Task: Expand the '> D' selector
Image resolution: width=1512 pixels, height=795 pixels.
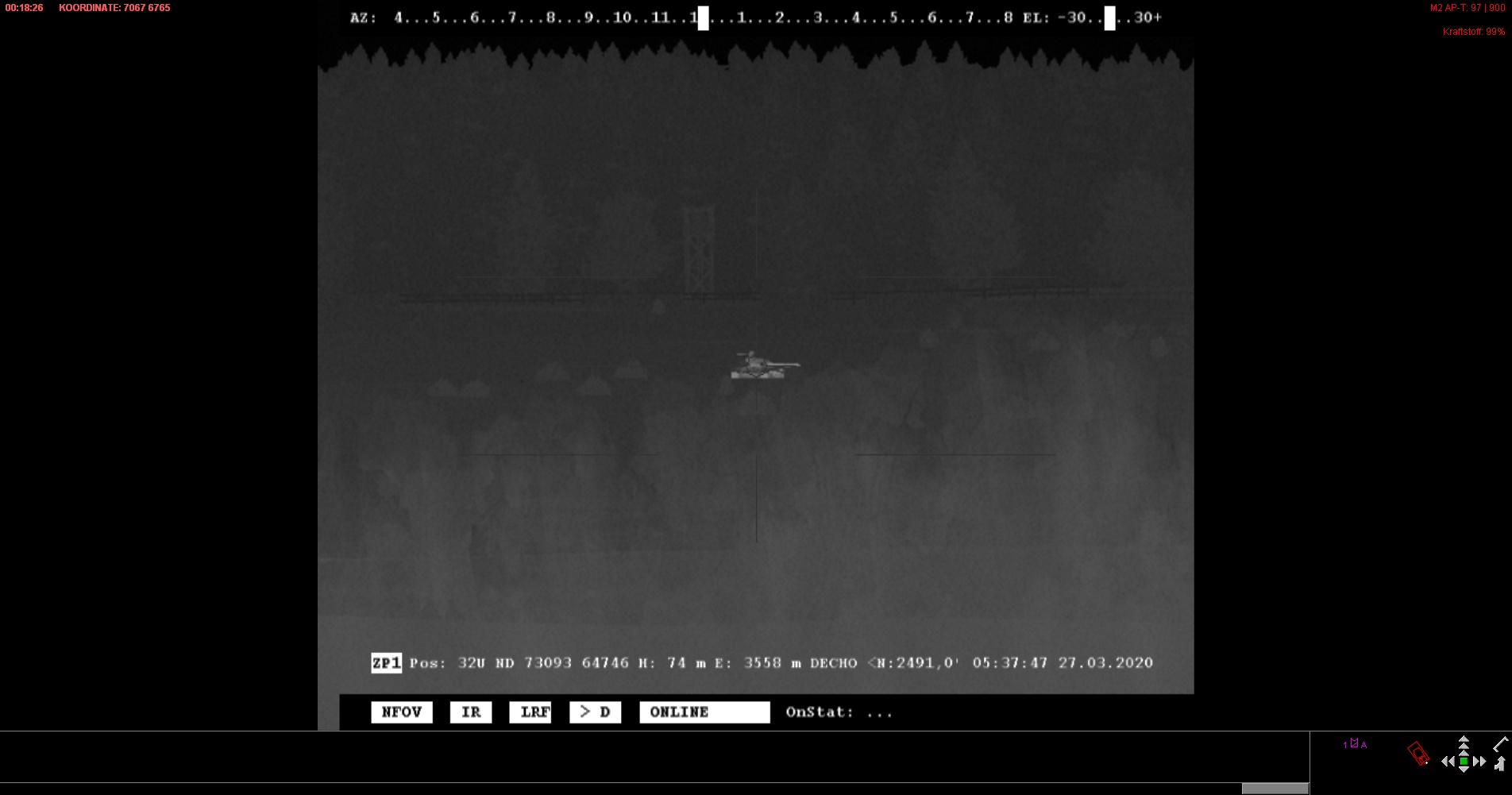Action: coord(595,712)
